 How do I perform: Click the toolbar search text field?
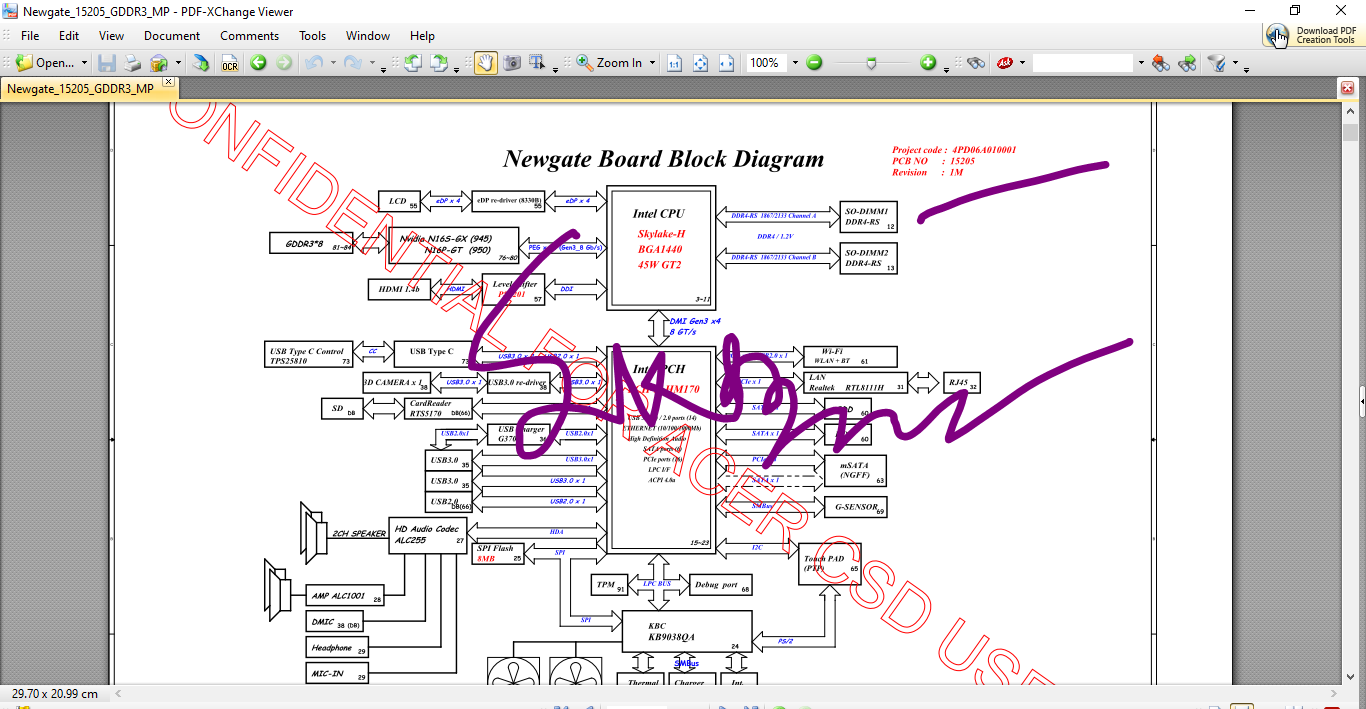(1083, 63)
